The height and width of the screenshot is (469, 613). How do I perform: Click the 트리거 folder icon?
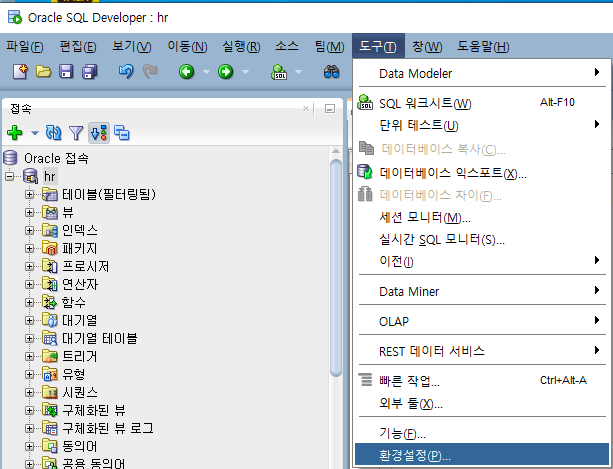tap(50, 356)
